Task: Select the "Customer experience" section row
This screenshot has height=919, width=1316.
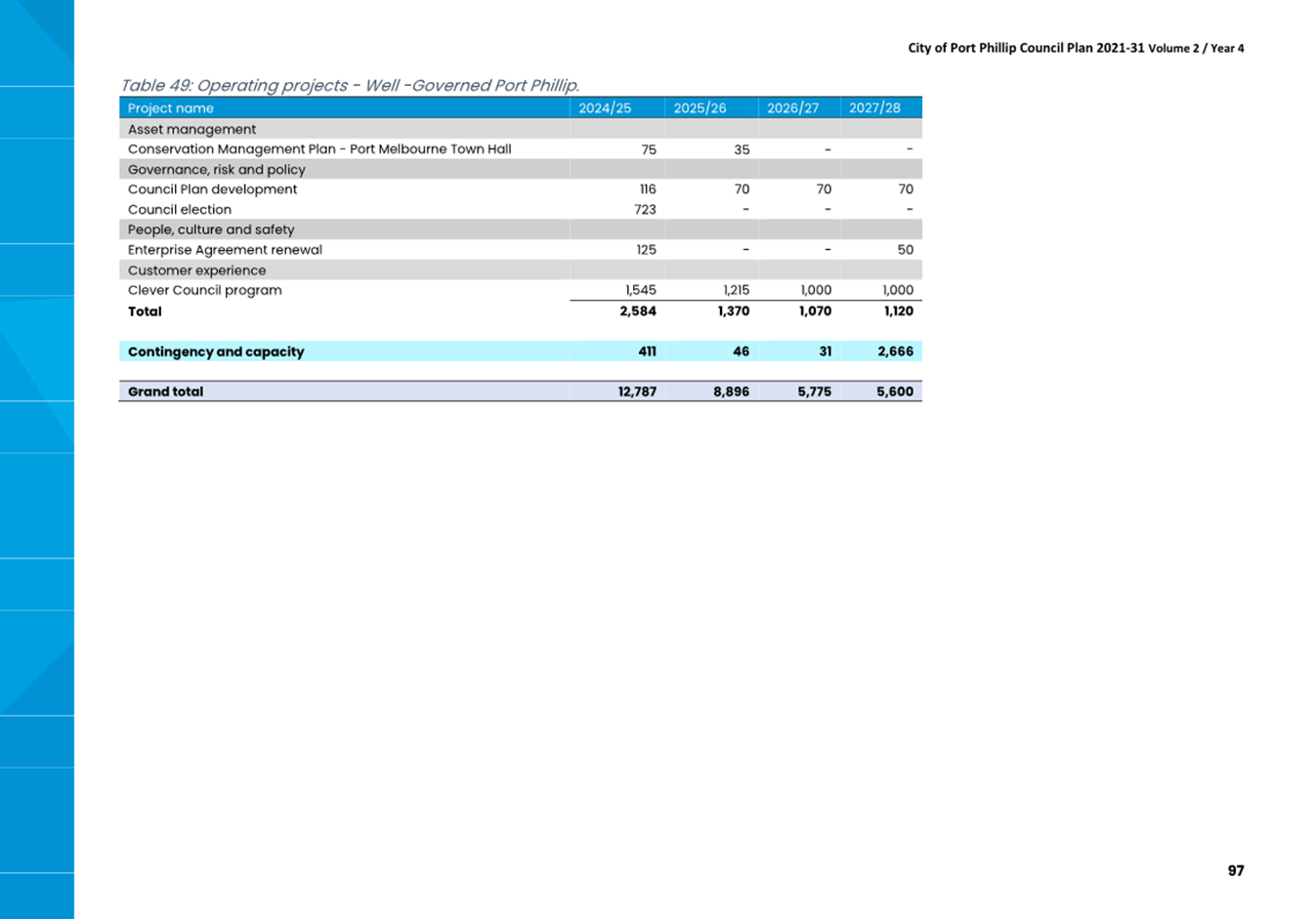Action: coord(521,271)
